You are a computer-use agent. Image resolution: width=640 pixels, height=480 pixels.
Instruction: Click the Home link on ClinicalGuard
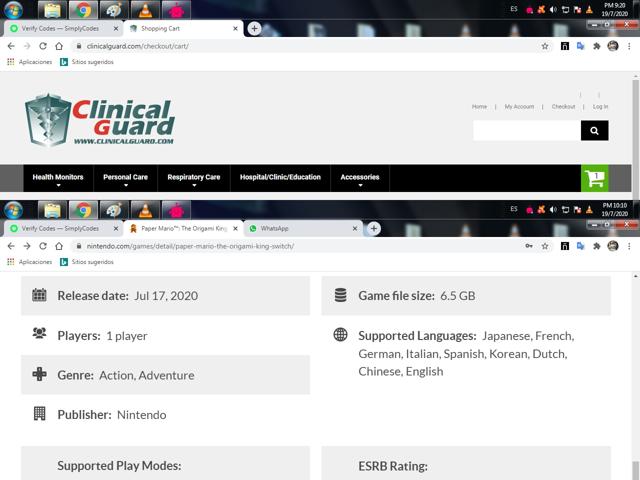click(479, 107)
